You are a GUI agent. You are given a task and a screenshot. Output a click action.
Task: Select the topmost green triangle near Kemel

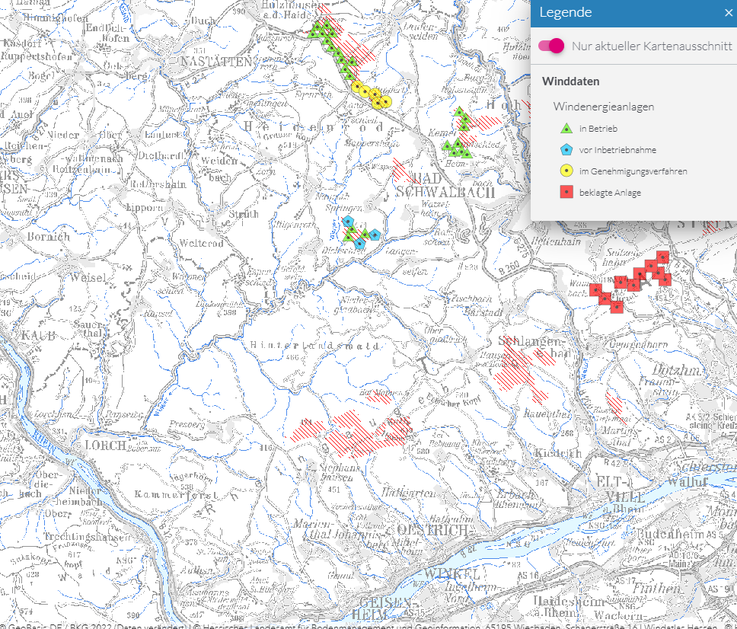[x=459, y=111]
